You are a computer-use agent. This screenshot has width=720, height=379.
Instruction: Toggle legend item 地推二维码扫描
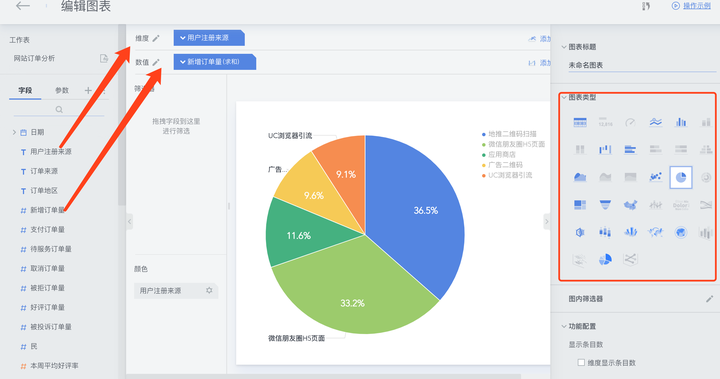(509, 134)
